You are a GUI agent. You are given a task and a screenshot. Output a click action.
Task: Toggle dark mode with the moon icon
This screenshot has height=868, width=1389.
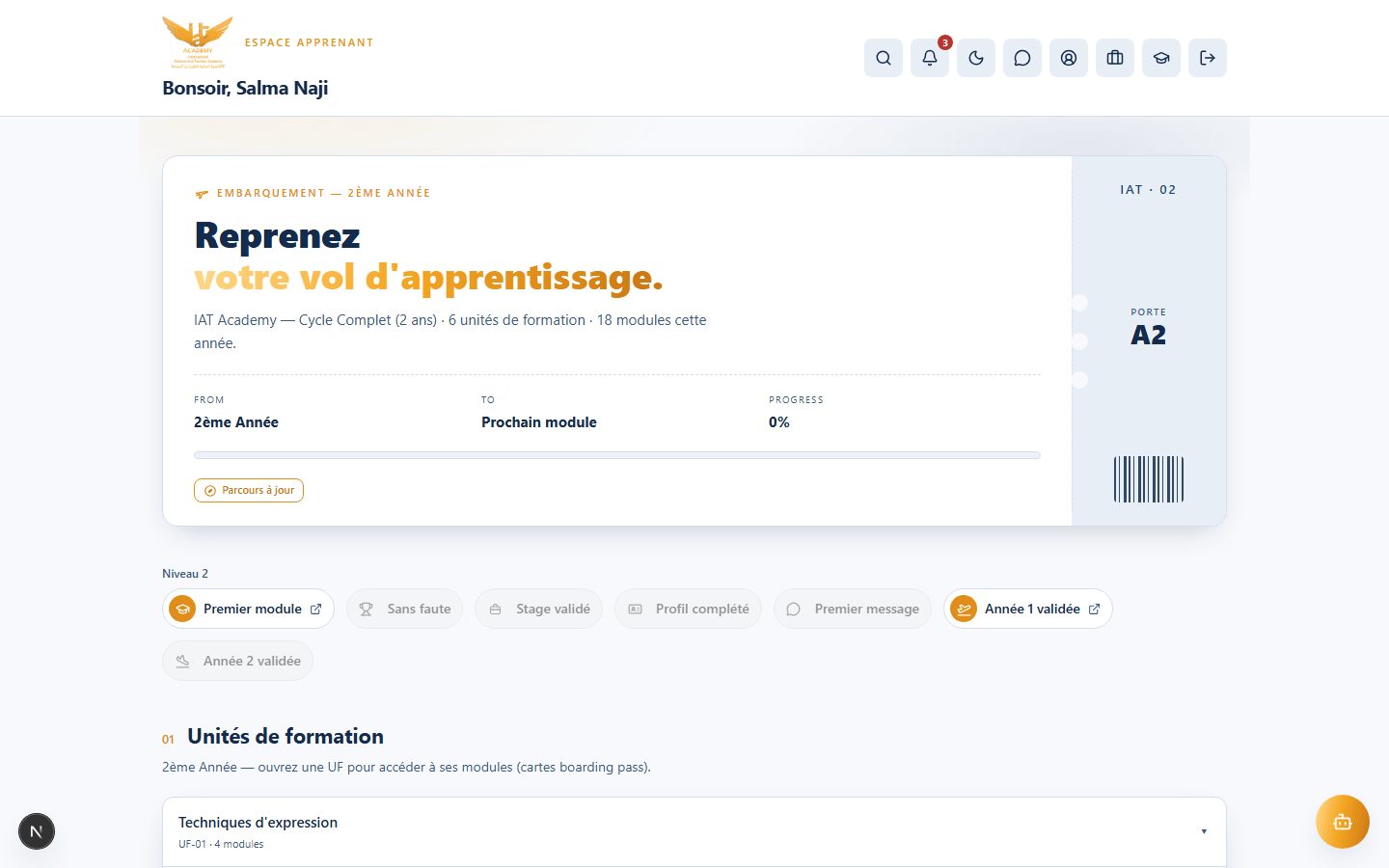click(976, 58)
